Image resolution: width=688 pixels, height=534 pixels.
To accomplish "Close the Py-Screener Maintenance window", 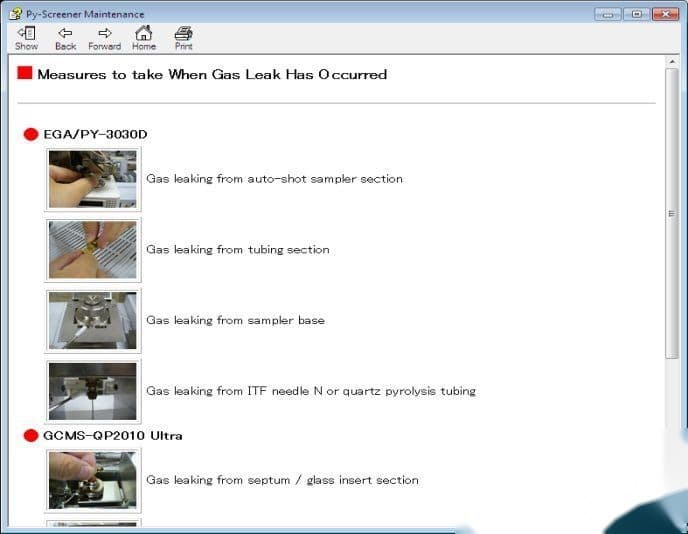I will [665, 14].
